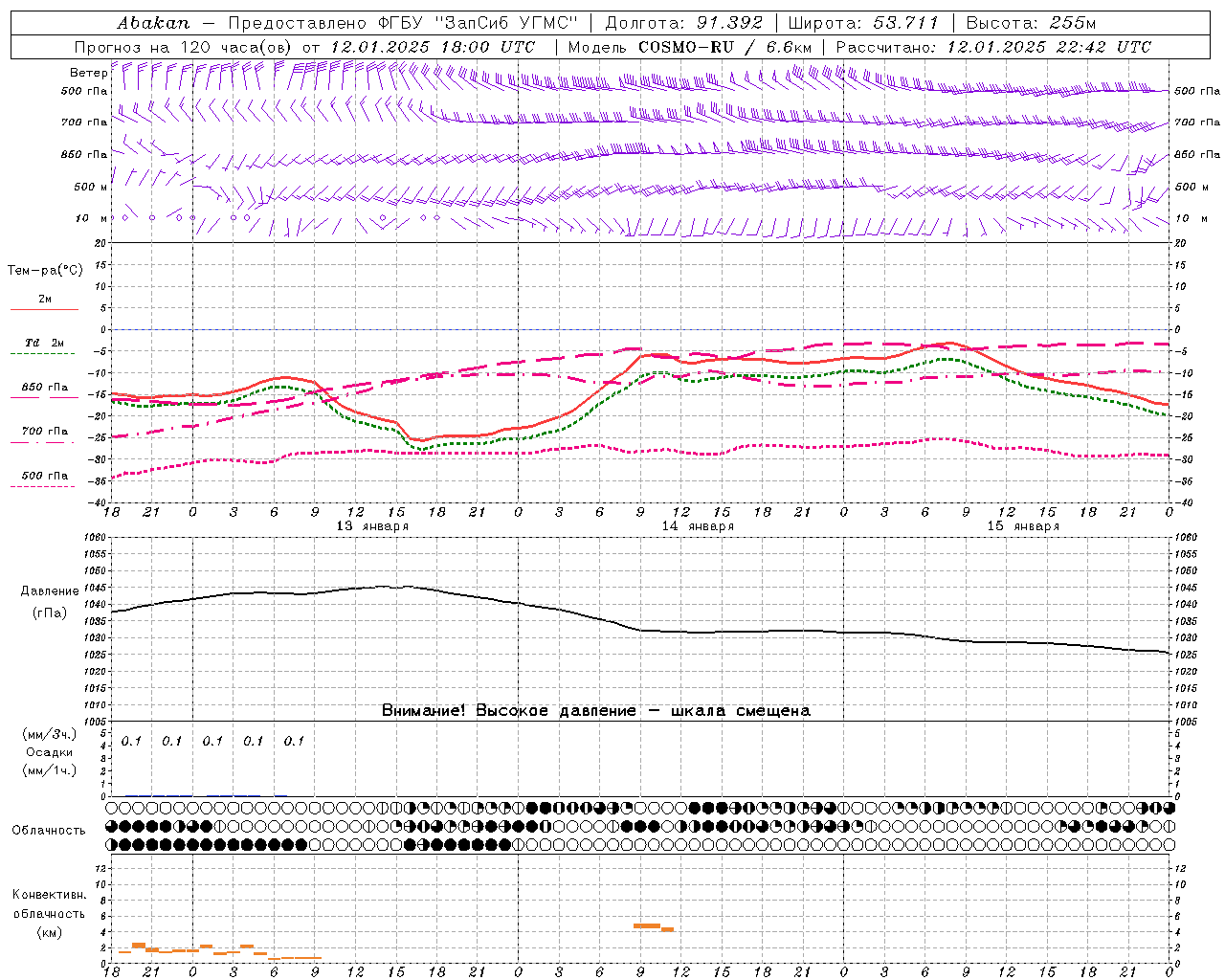The width and height of the screenshot is (1225, 980).
Task: Select the "Предоставлено ФГБУ ЗапСиб УГМС" provider text
Action: tap(403, 23)
